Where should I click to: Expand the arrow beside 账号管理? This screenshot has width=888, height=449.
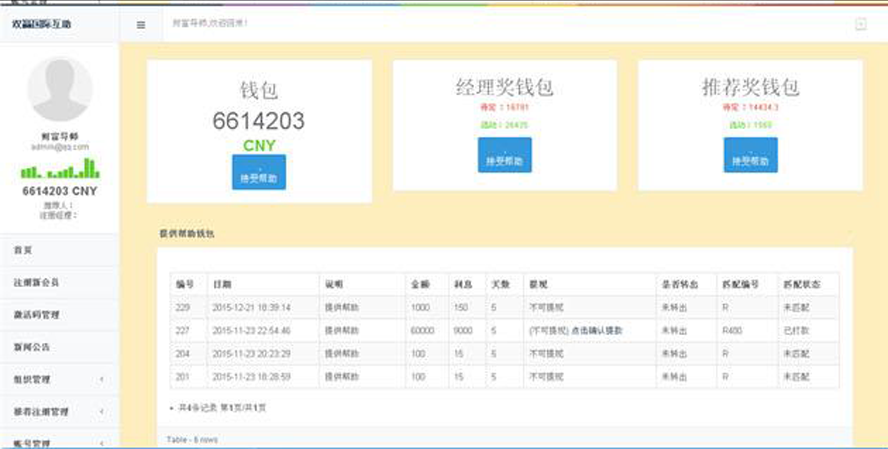click(x=102, y=443)
